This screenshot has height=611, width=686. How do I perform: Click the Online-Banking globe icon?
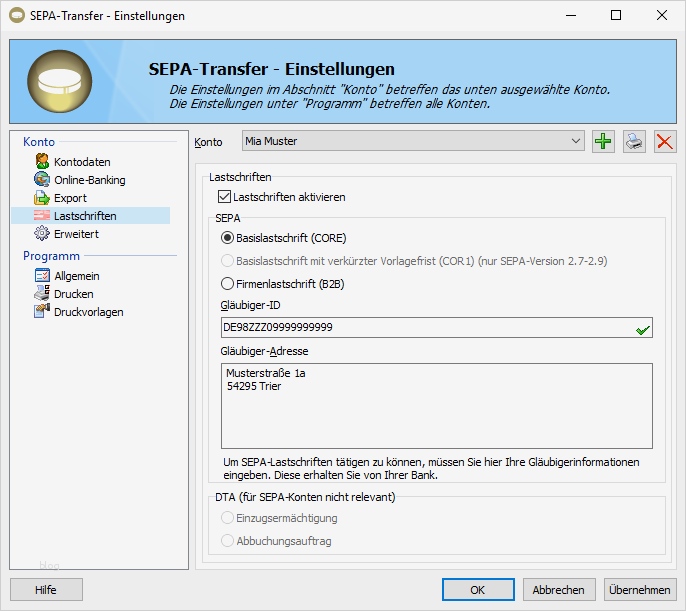42,179
